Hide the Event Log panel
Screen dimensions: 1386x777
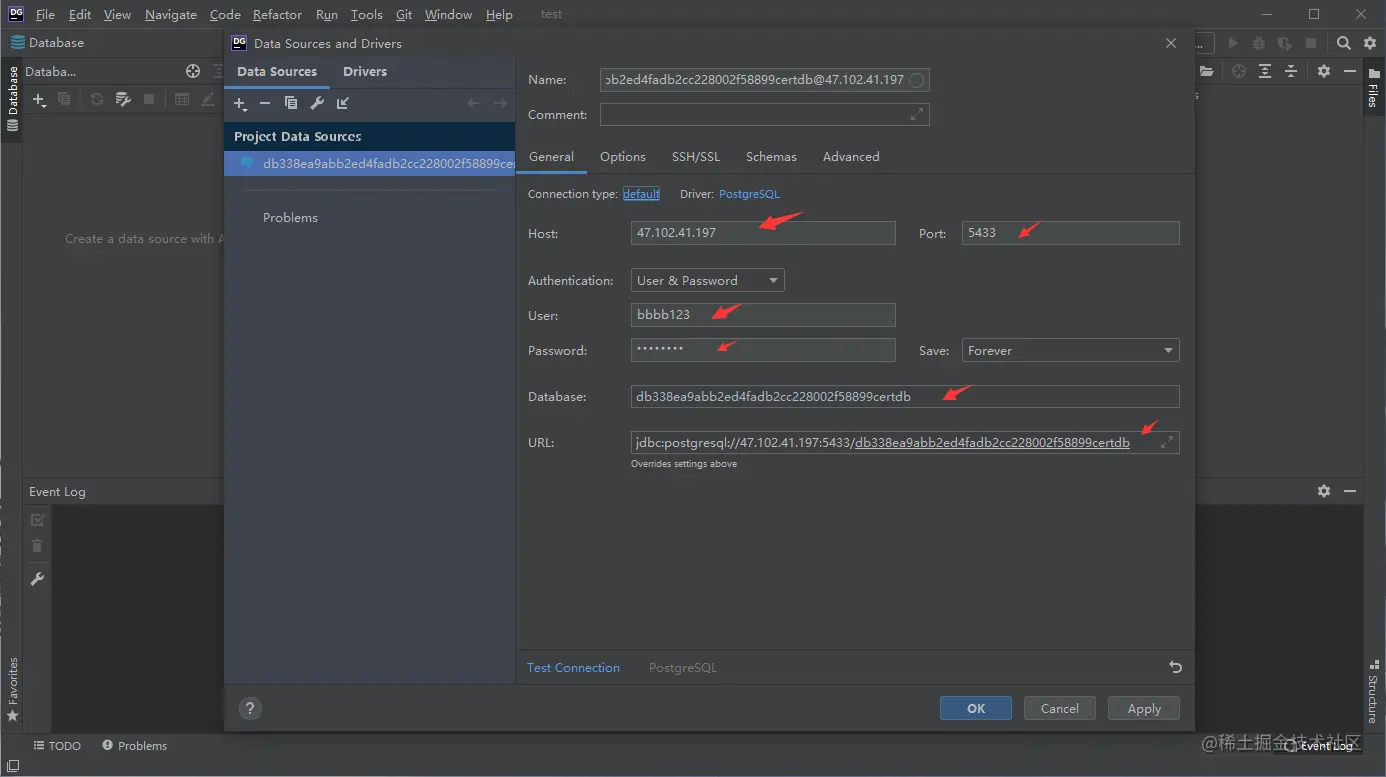click(1350, 491)
